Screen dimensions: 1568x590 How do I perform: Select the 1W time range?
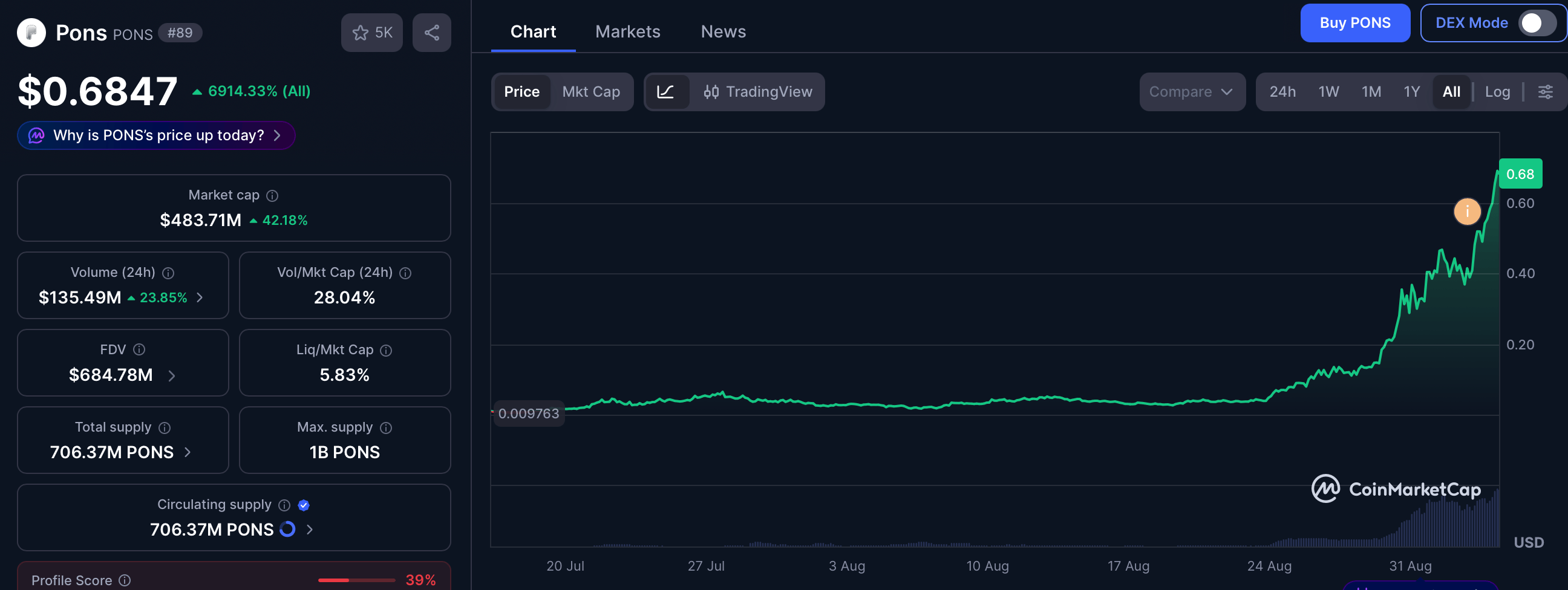tap(1329, 92)
